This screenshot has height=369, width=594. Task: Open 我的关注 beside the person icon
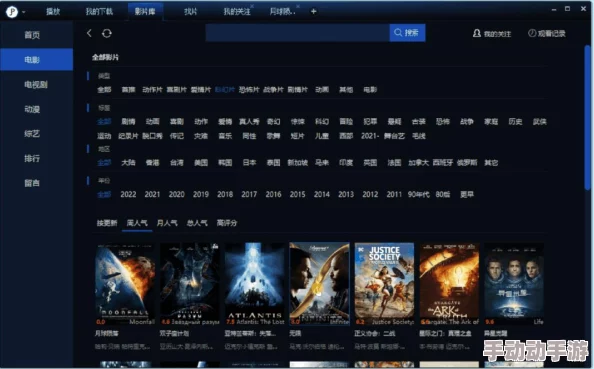[492, 34]
